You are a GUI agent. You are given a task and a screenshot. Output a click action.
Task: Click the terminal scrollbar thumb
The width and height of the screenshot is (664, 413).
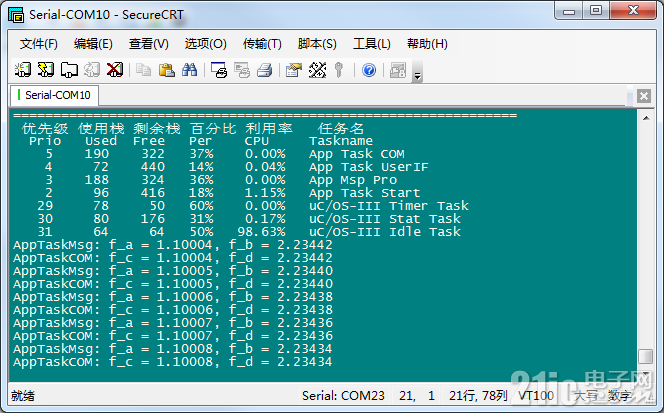coord(646,356)
